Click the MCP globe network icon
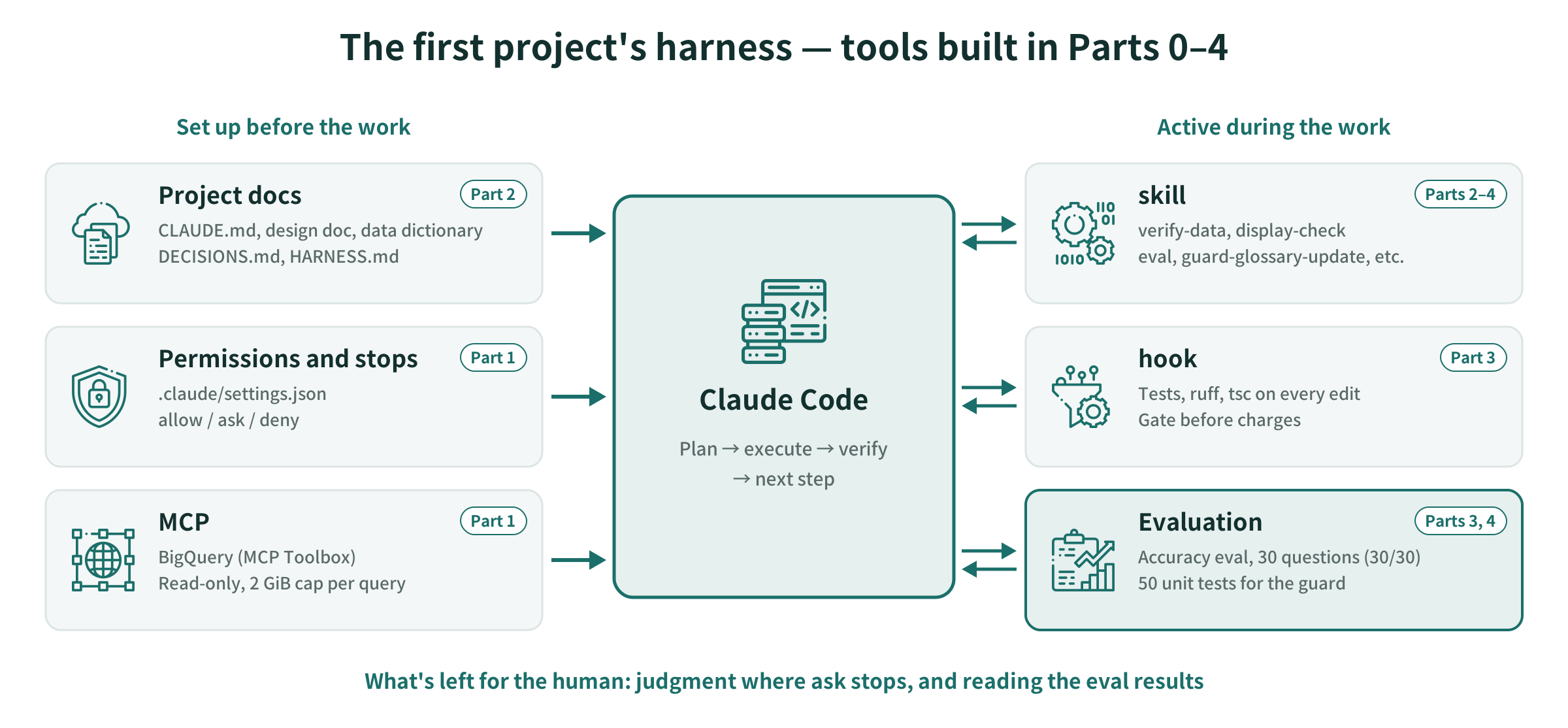 pos(103,560)
